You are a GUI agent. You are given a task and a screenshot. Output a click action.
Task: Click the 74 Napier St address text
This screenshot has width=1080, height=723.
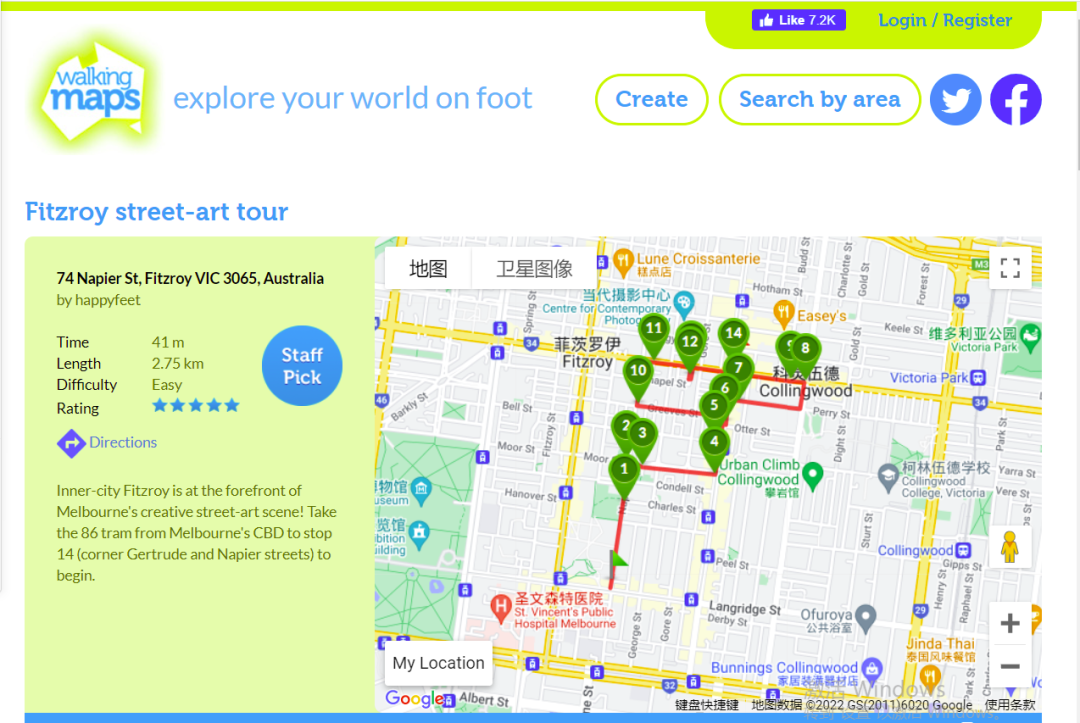190,278
